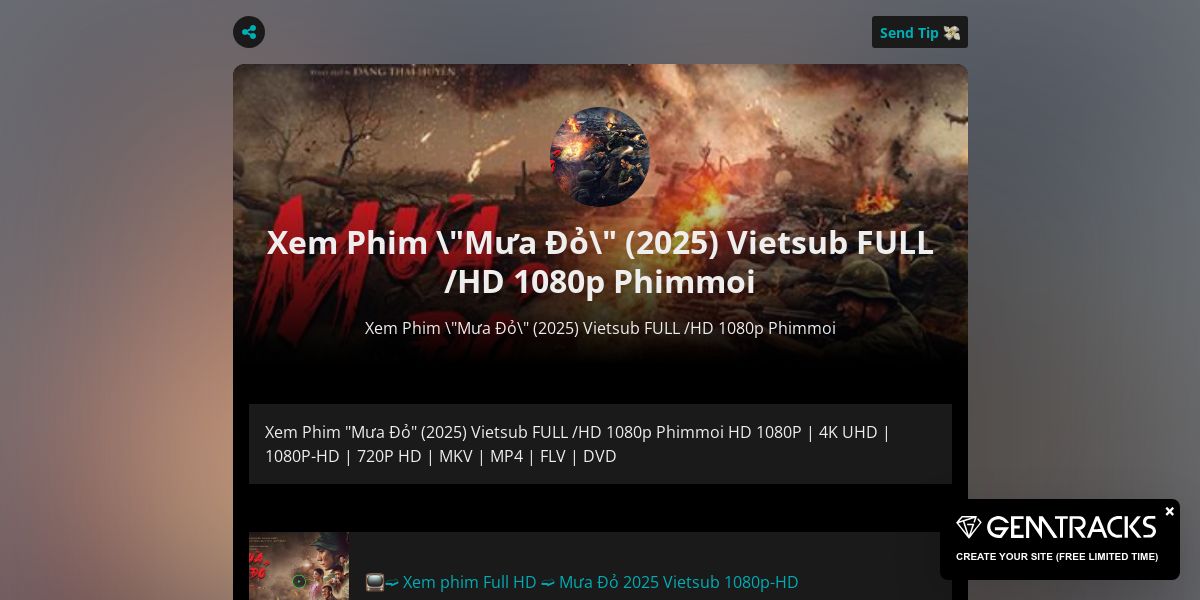The height and width of the screenshot is (600, 1200).
Task: Select the small subtitle below the heading
Action: (x=600, y=328)
